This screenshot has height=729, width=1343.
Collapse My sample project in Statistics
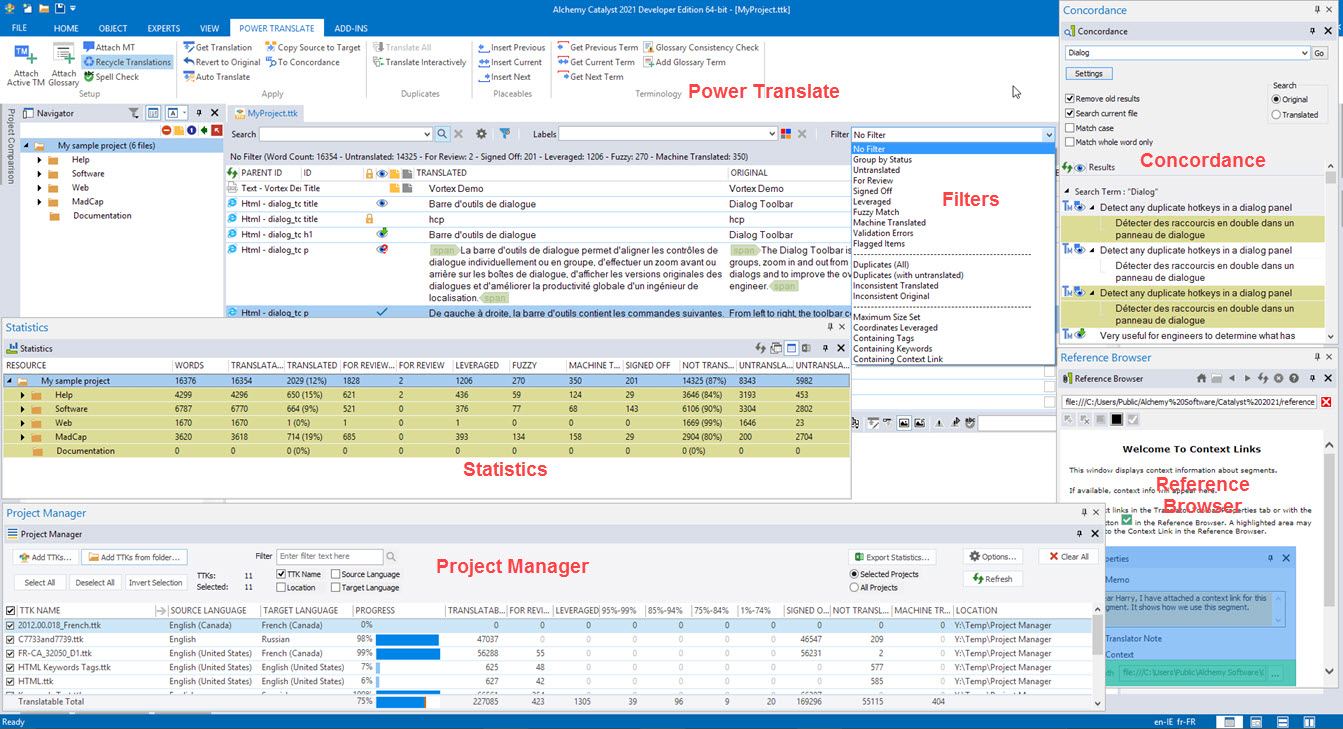click(x=9, y=381)
